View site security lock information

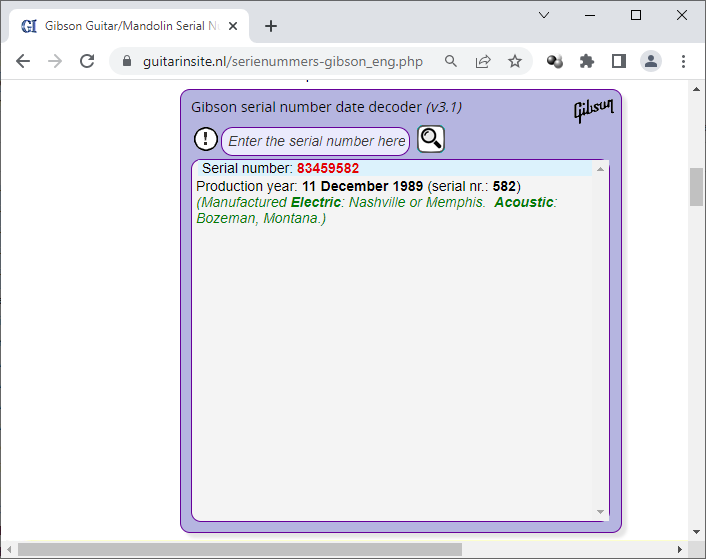click(x=127, y=61)
